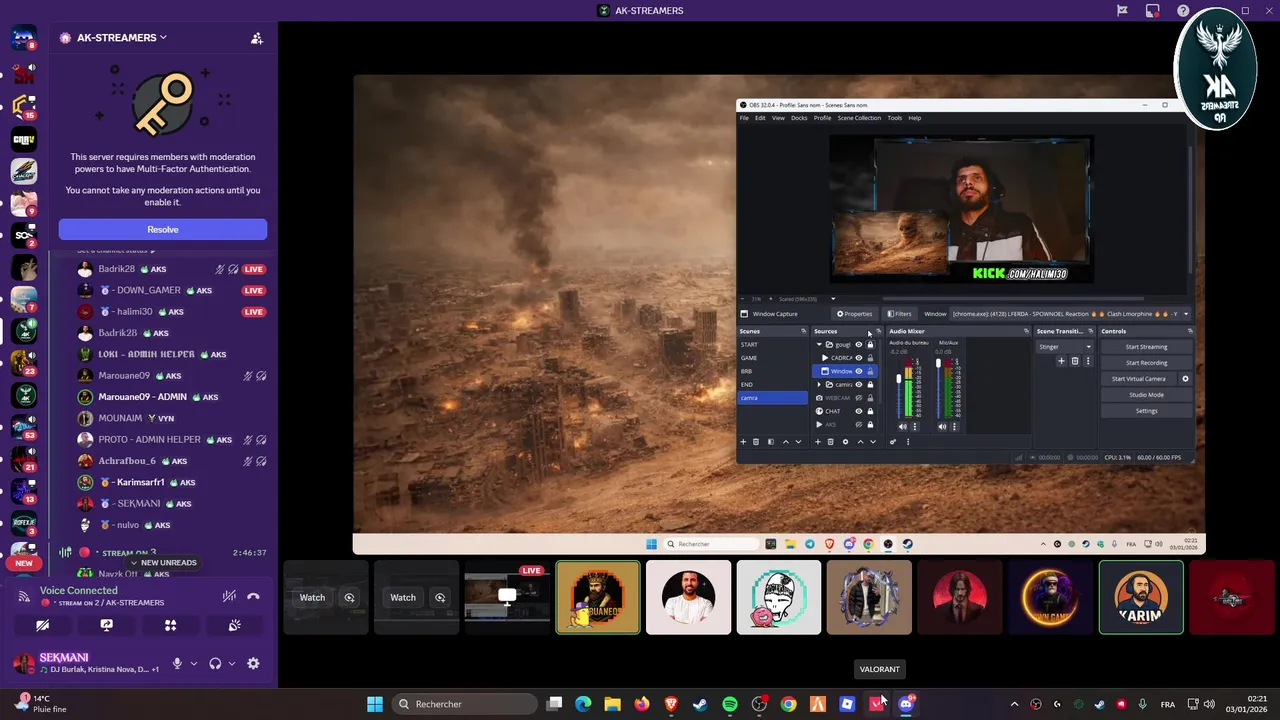
Task: Select the LIVE stream thumbnail in the bottom strip
Action: (507, 597)
